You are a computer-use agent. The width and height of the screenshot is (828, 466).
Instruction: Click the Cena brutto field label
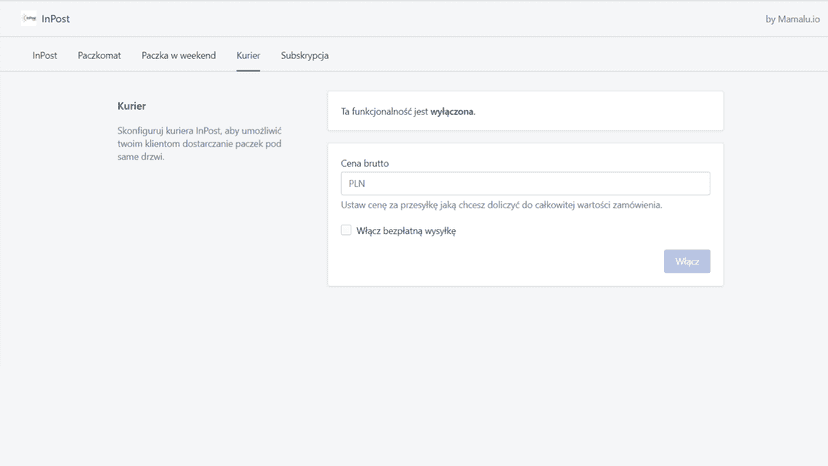(x=365, y=163)
